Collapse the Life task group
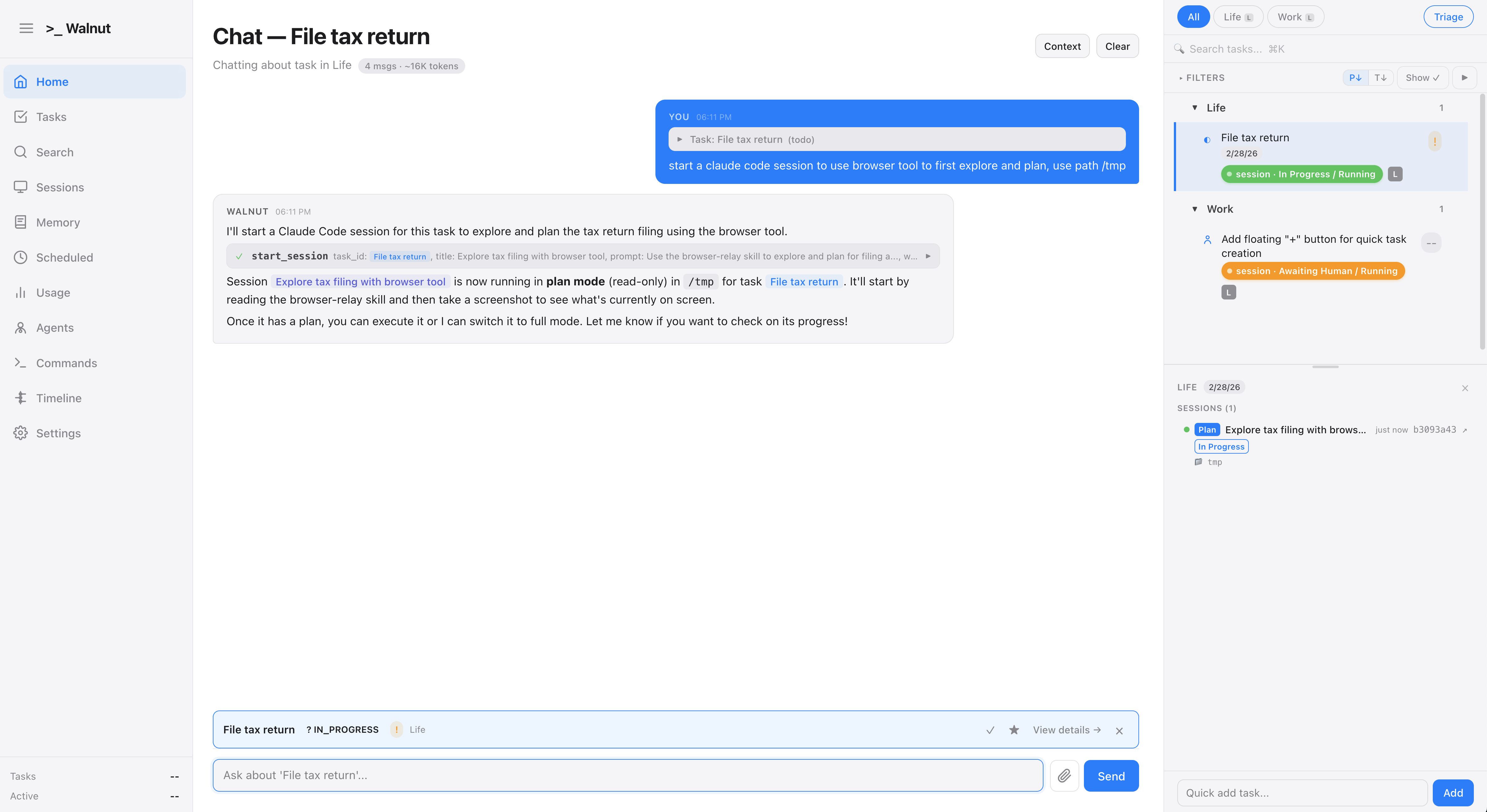This screenshot has height=812, width=1487. tap(1194, 107)
